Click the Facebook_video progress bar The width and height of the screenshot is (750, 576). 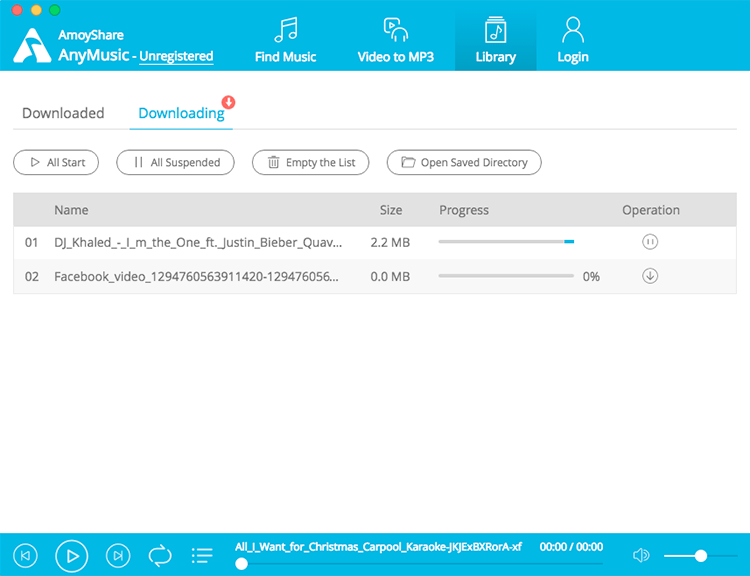tap(506, 276)
